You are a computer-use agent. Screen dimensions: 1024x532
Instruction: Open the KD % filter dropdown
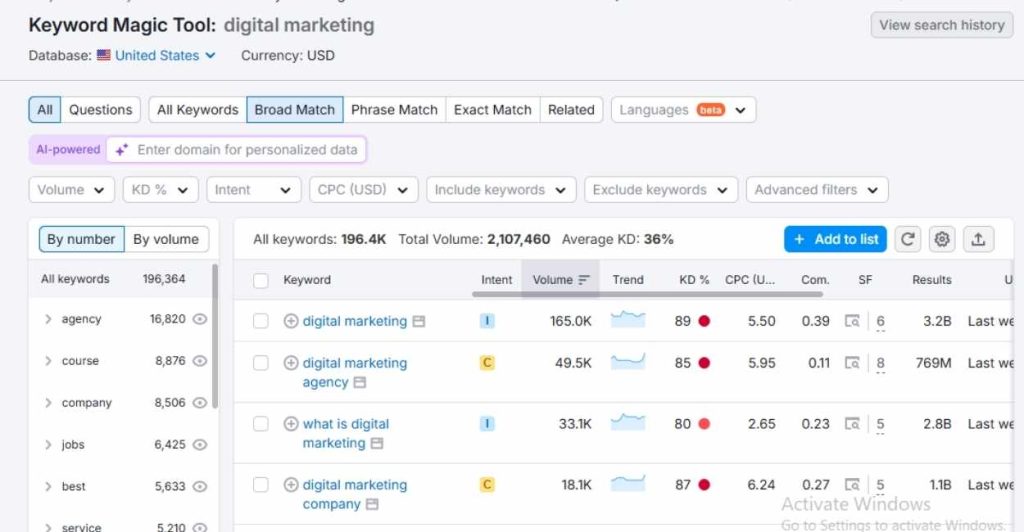[x=160, y=190]
